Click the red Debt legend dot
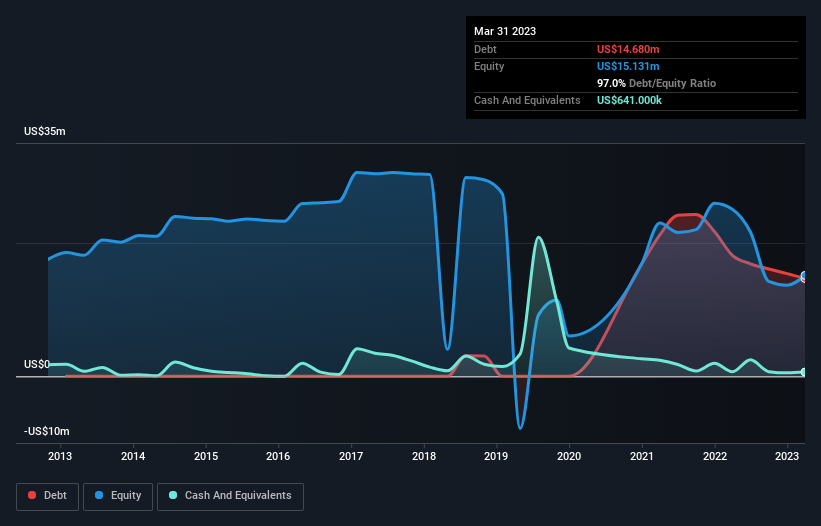821x526 pixels. [x=32, y=495]
